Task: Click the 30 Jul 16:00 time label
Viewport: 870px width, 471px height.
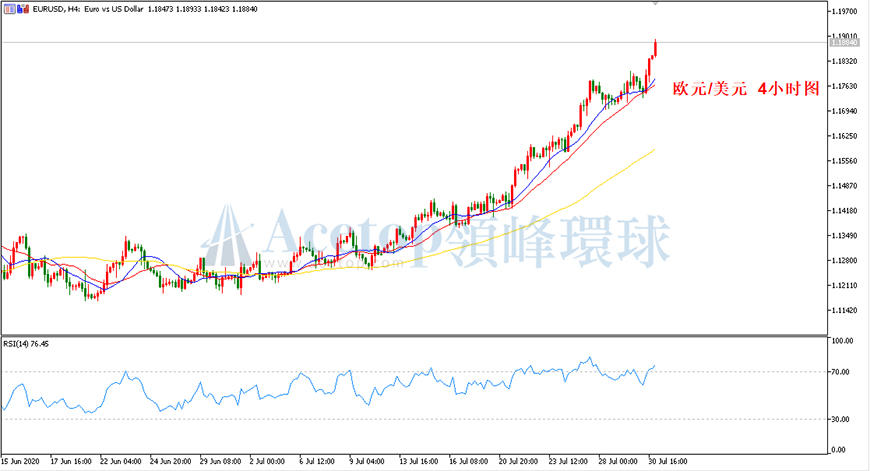Action: pos(667,461)
